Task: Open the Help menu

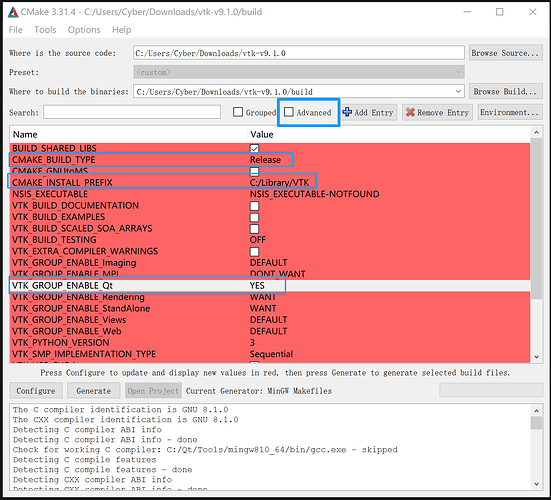Action: click(122, 30)
